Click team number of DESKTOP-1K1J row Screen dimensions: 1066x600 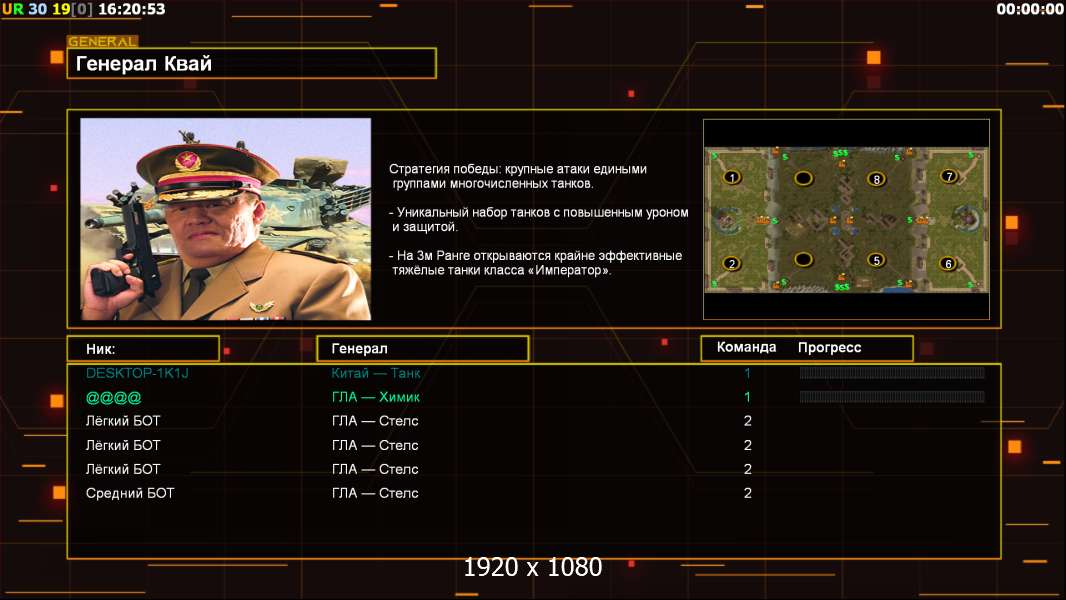coord(747,373)
